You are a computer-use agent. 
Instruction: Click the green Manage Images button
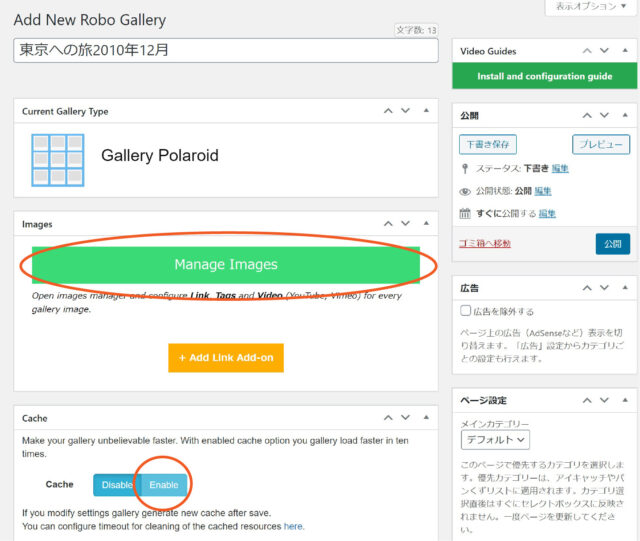click(226, 264)
